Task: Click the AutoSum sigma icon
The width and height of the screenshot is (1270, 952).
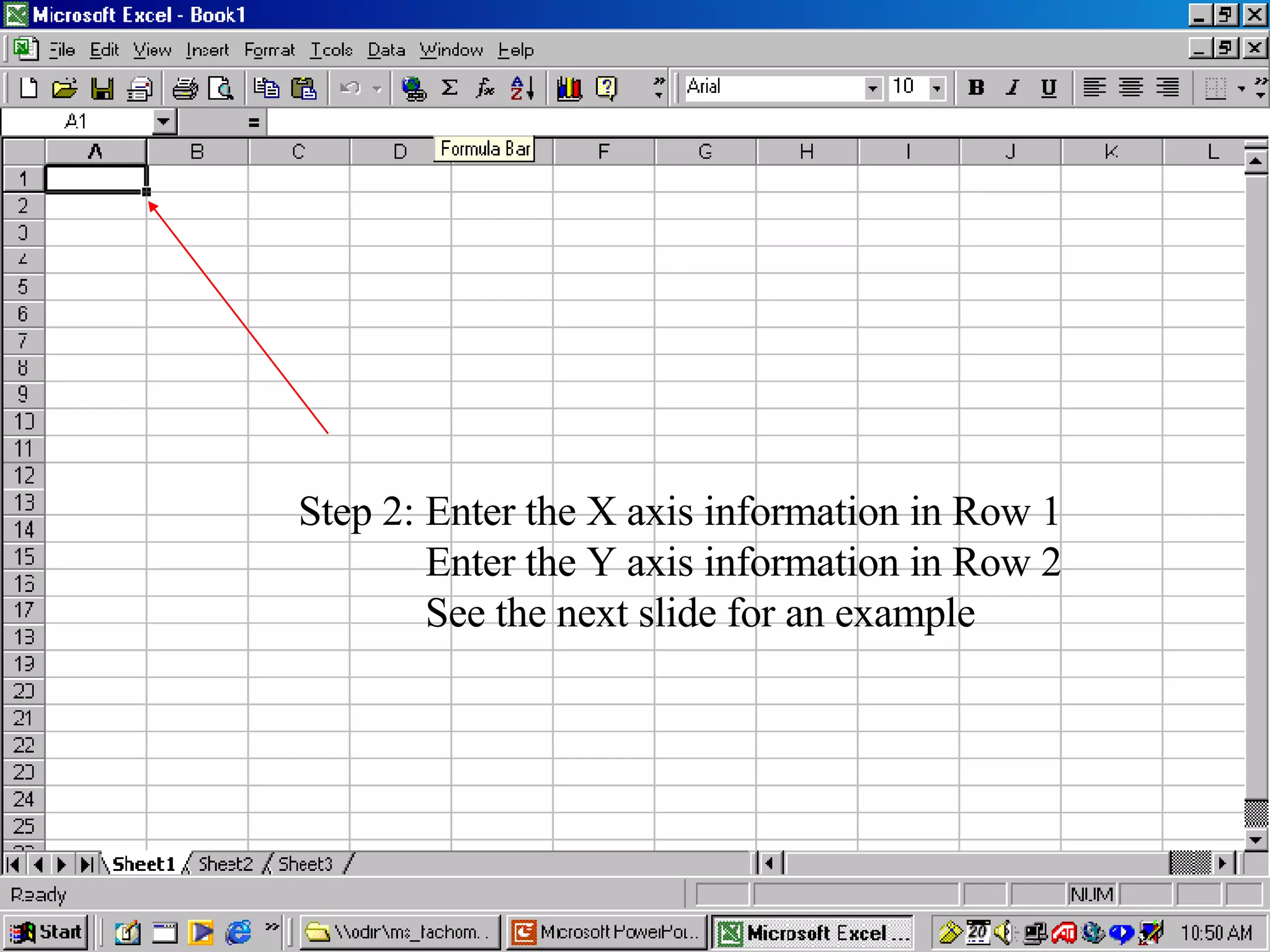Action: point(450,88)
